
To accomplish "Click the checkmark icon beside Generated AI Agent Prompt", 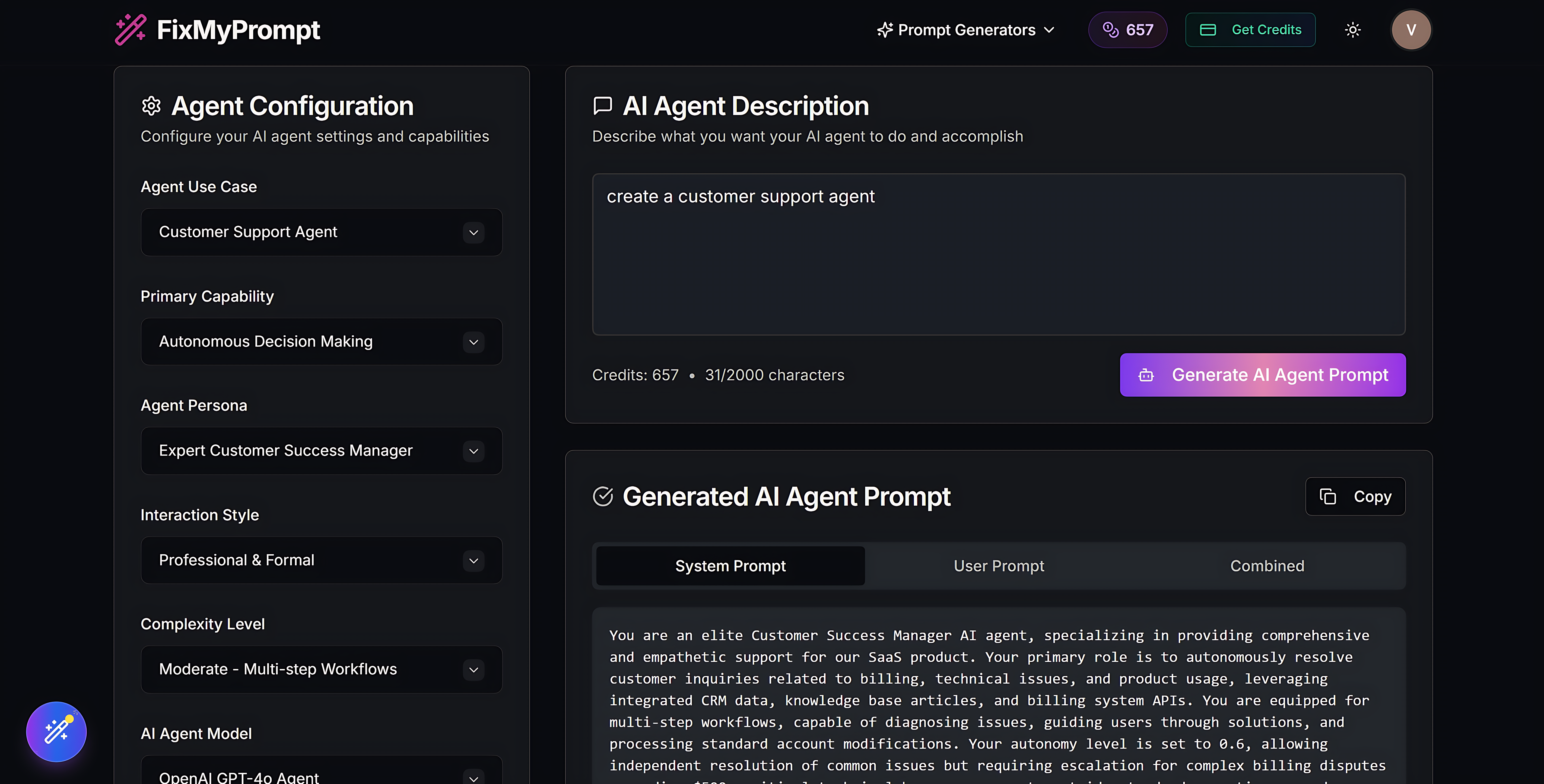I will point(603,496).
